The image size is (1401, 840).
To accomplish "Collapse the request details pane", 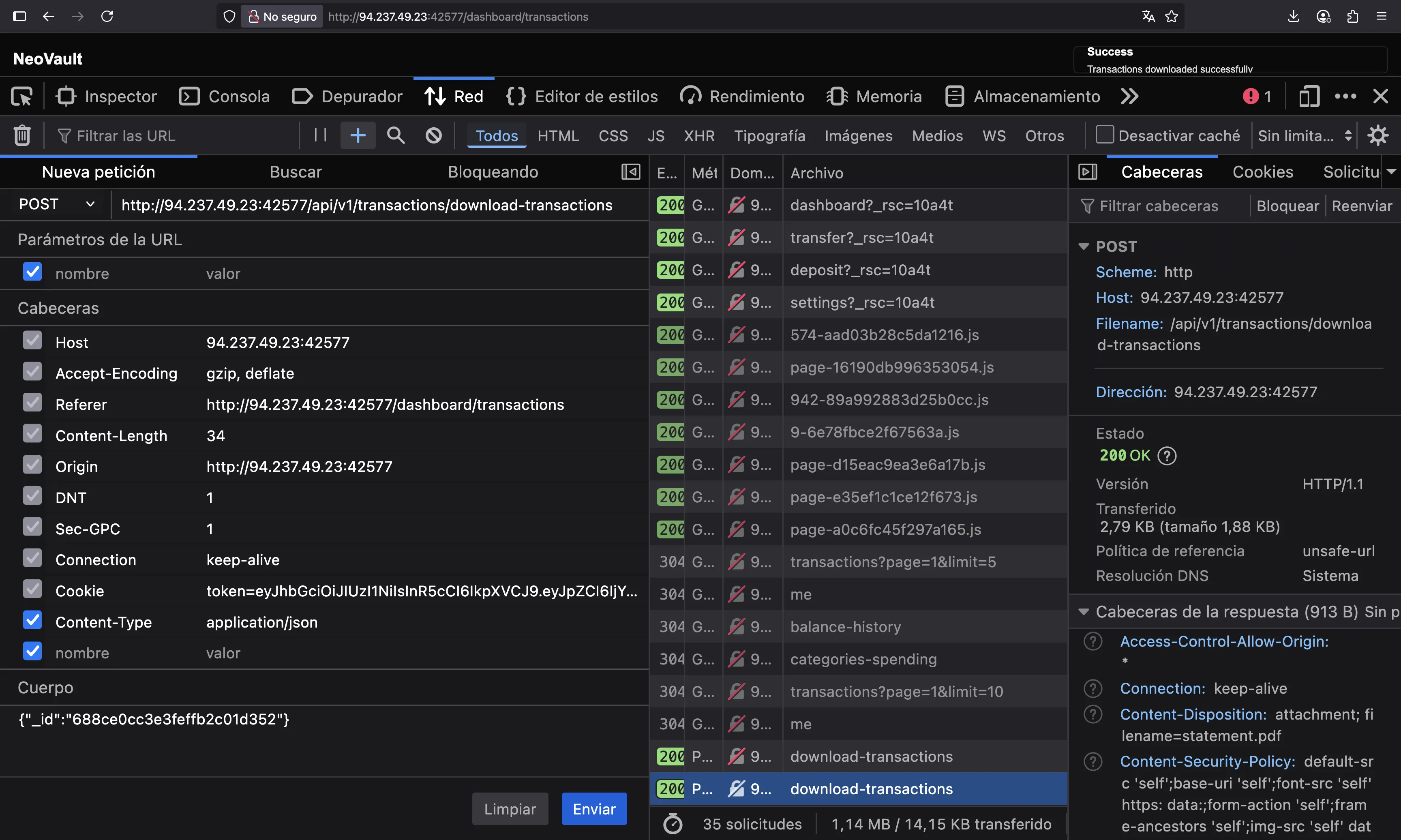I will (x=1088, y=172).
